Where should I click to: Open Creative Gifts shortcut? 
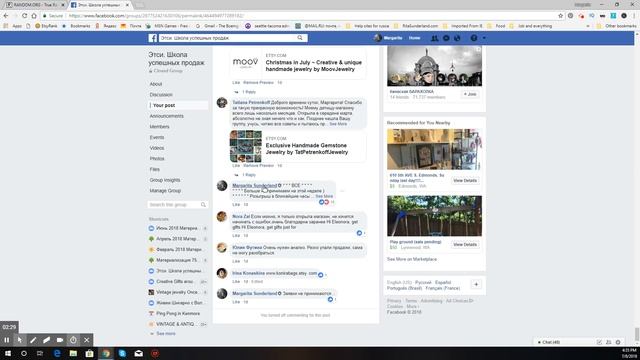(x=175, y=282)
